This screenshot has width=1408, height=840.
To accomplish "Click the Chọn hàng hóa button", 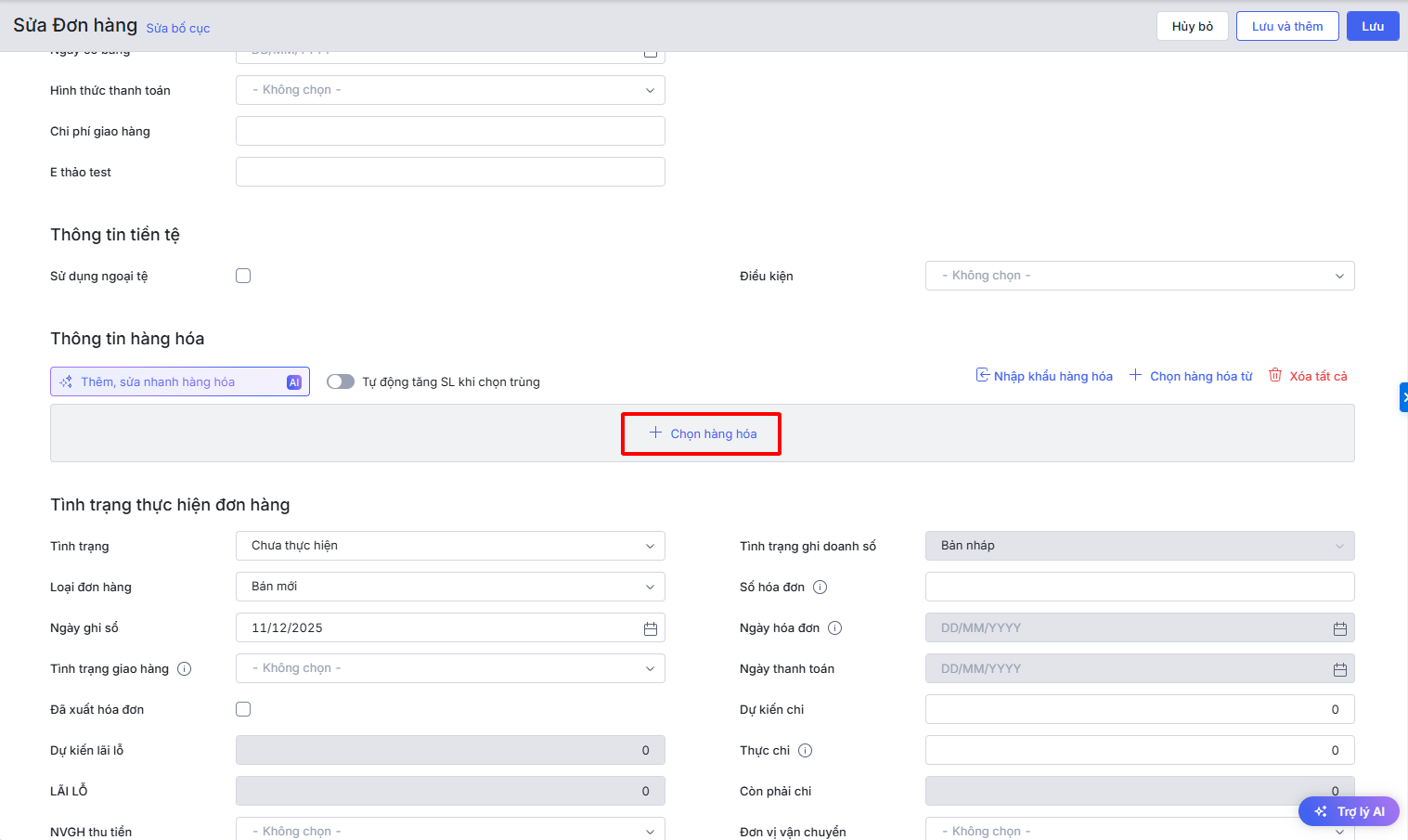I will [x=702, y=433].
